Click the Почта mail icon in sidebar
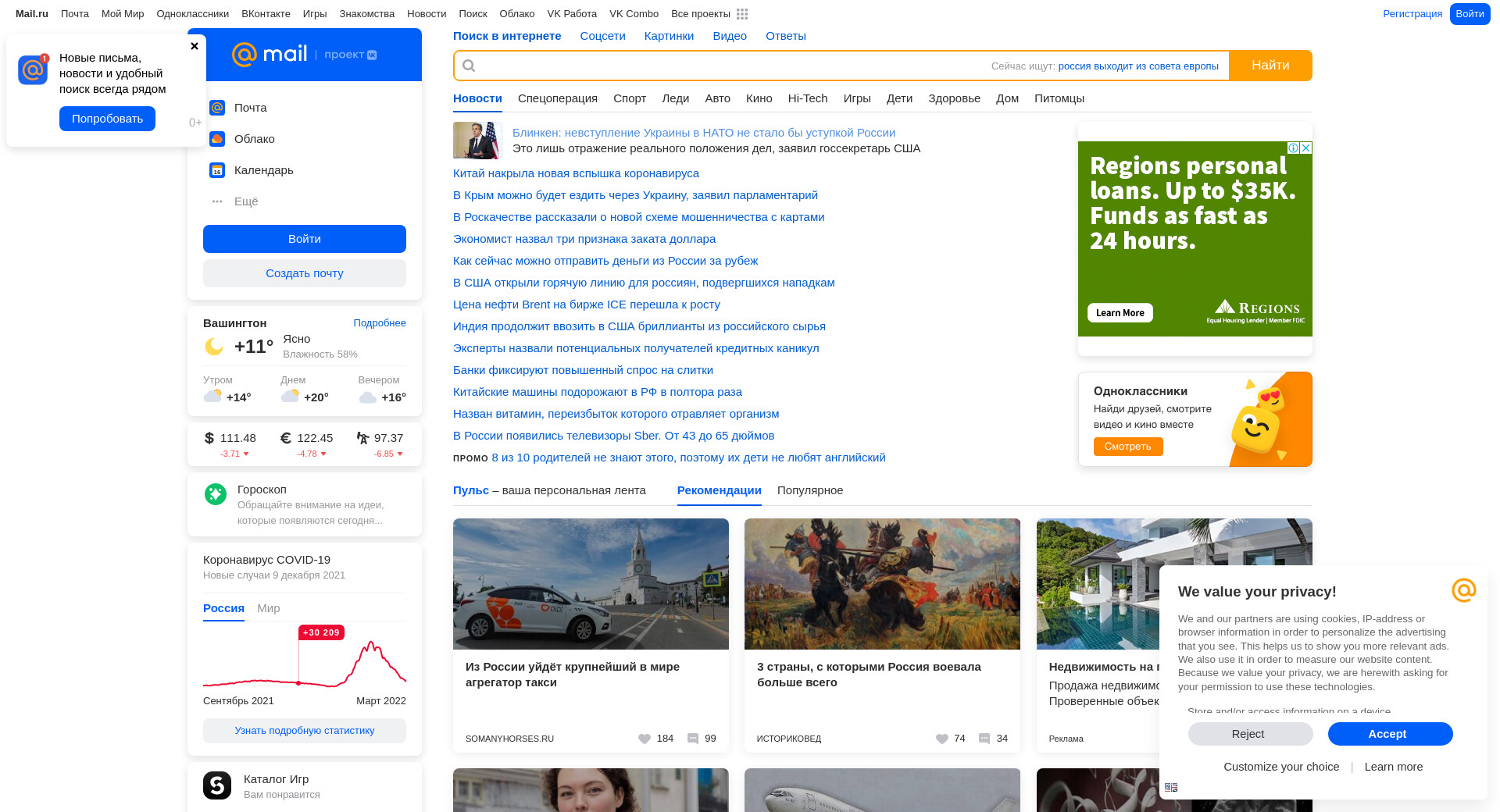 pos(217,108)
